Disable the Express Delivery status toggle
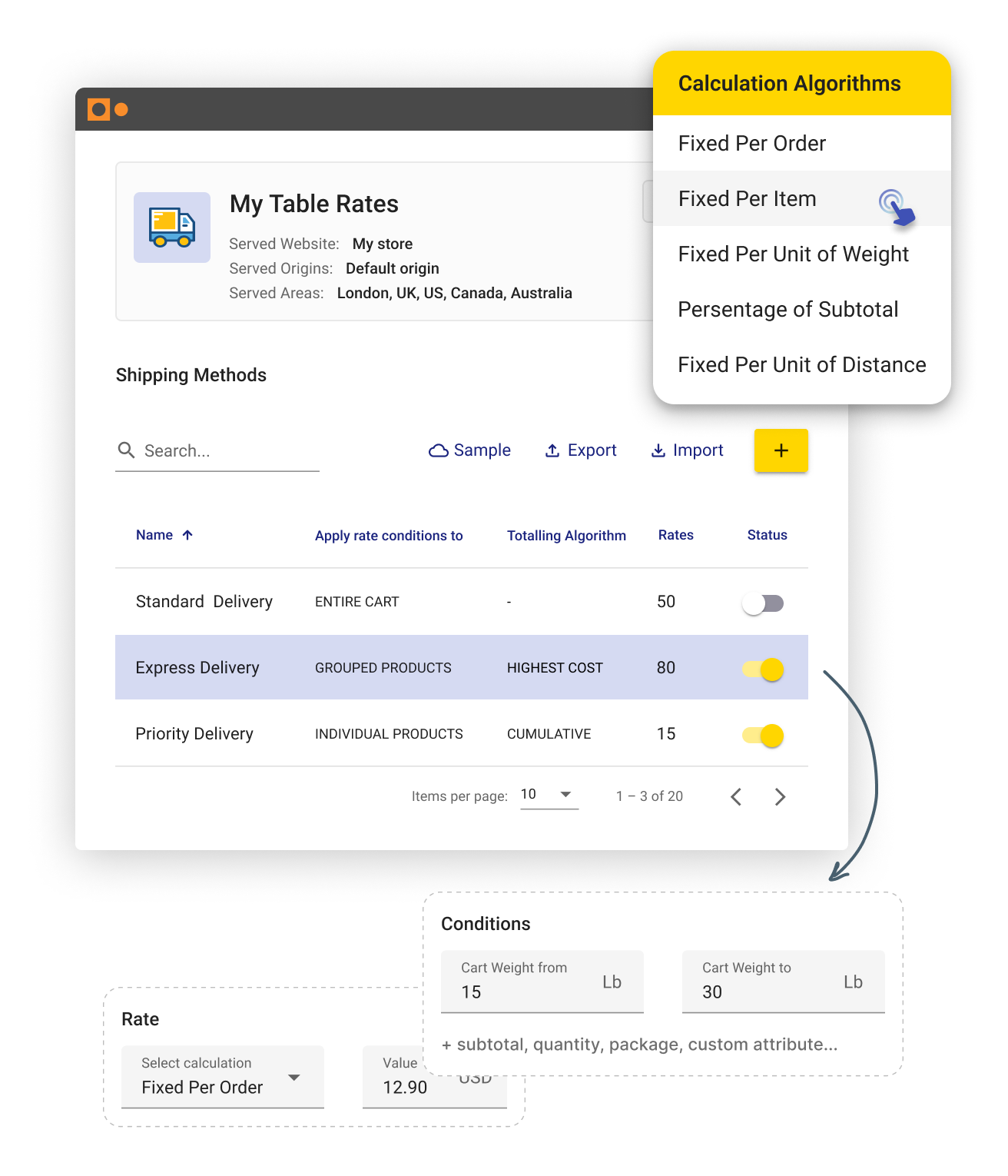 [761, 668]
